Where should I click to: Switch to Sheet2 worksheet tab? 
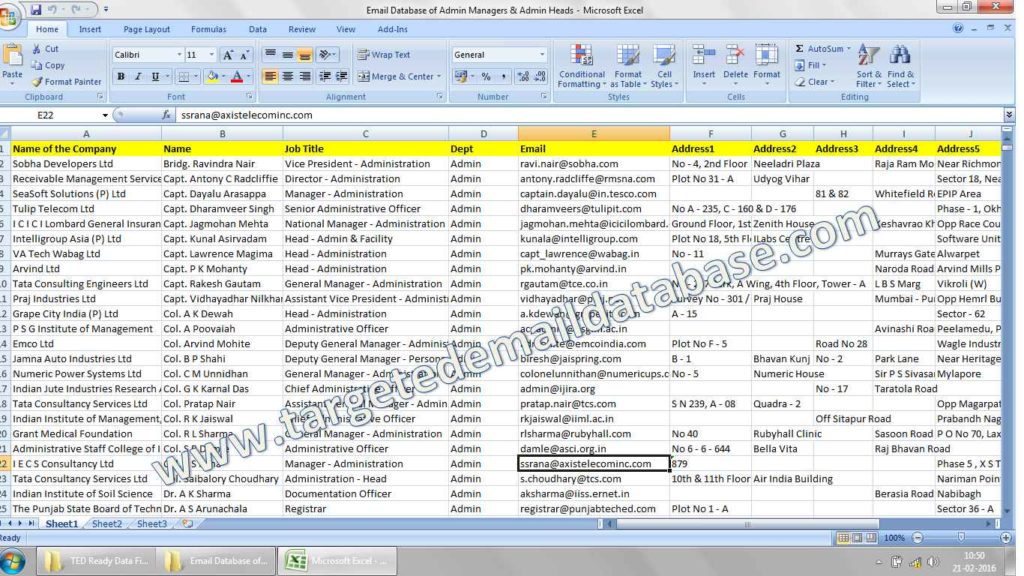click(x=106, y=524)
